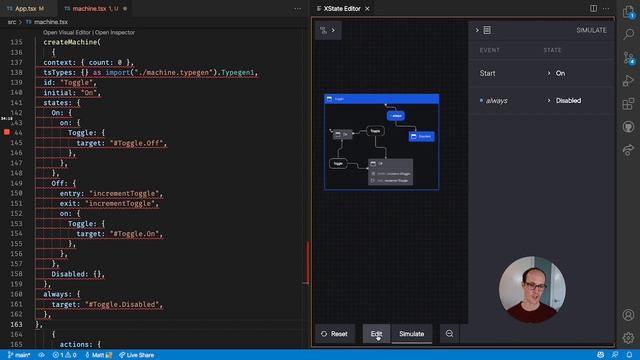Click the SIMULATE panel heading
640x360 pixels.
[x=591, y=30]
